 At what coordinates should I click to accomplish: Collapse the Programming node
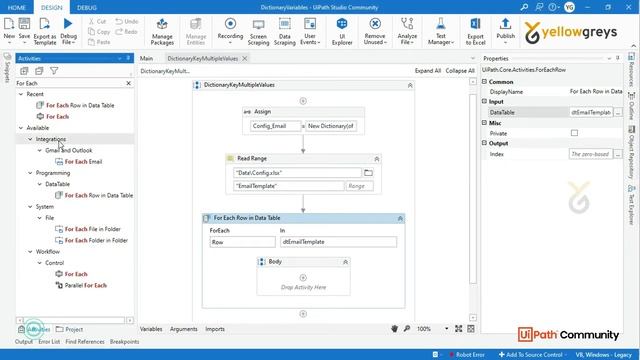(x=30, y=173)
